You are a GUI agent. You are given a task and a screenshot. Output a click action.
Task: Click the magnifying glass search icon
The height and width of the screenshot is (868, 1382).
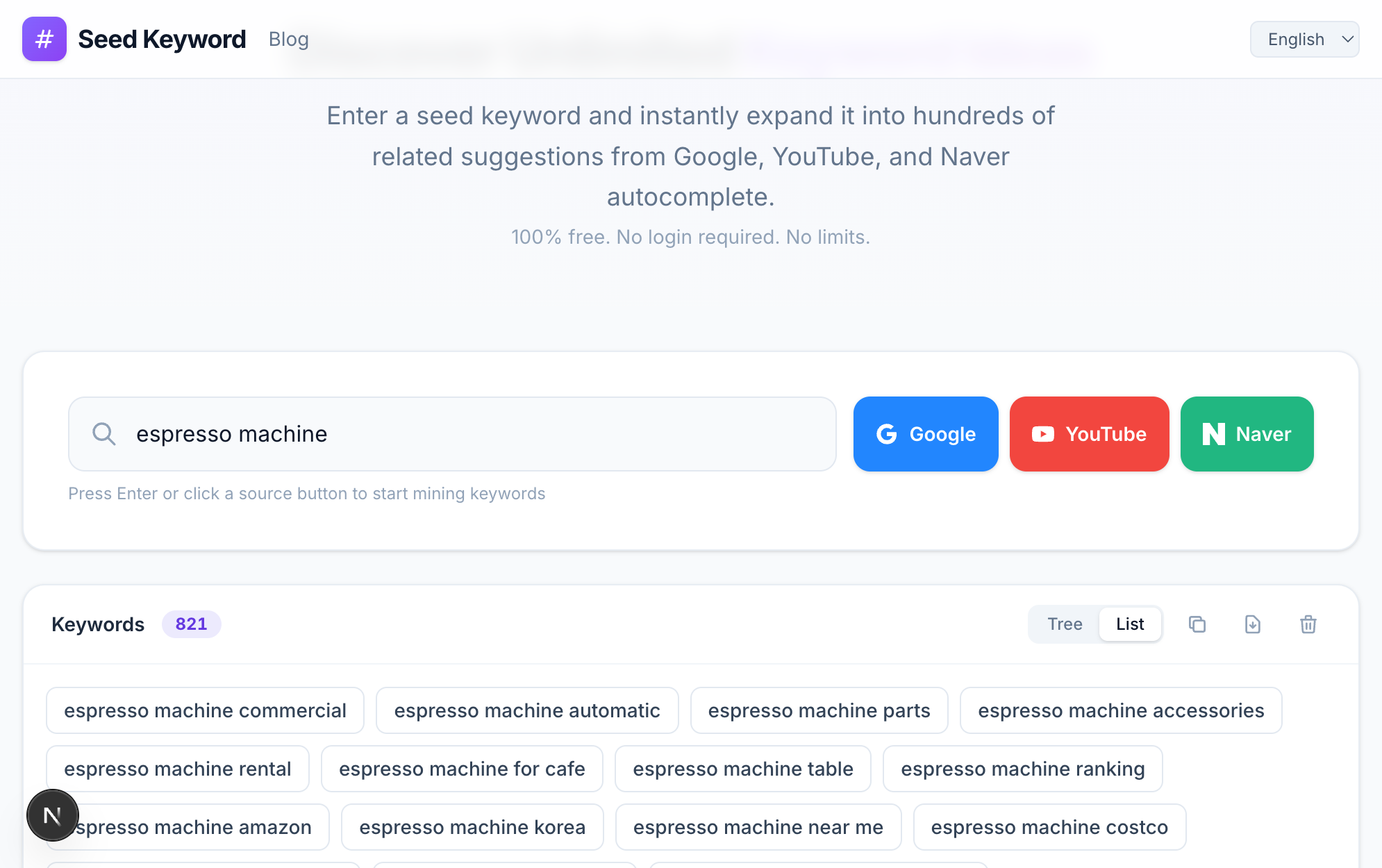coord(104,434)
